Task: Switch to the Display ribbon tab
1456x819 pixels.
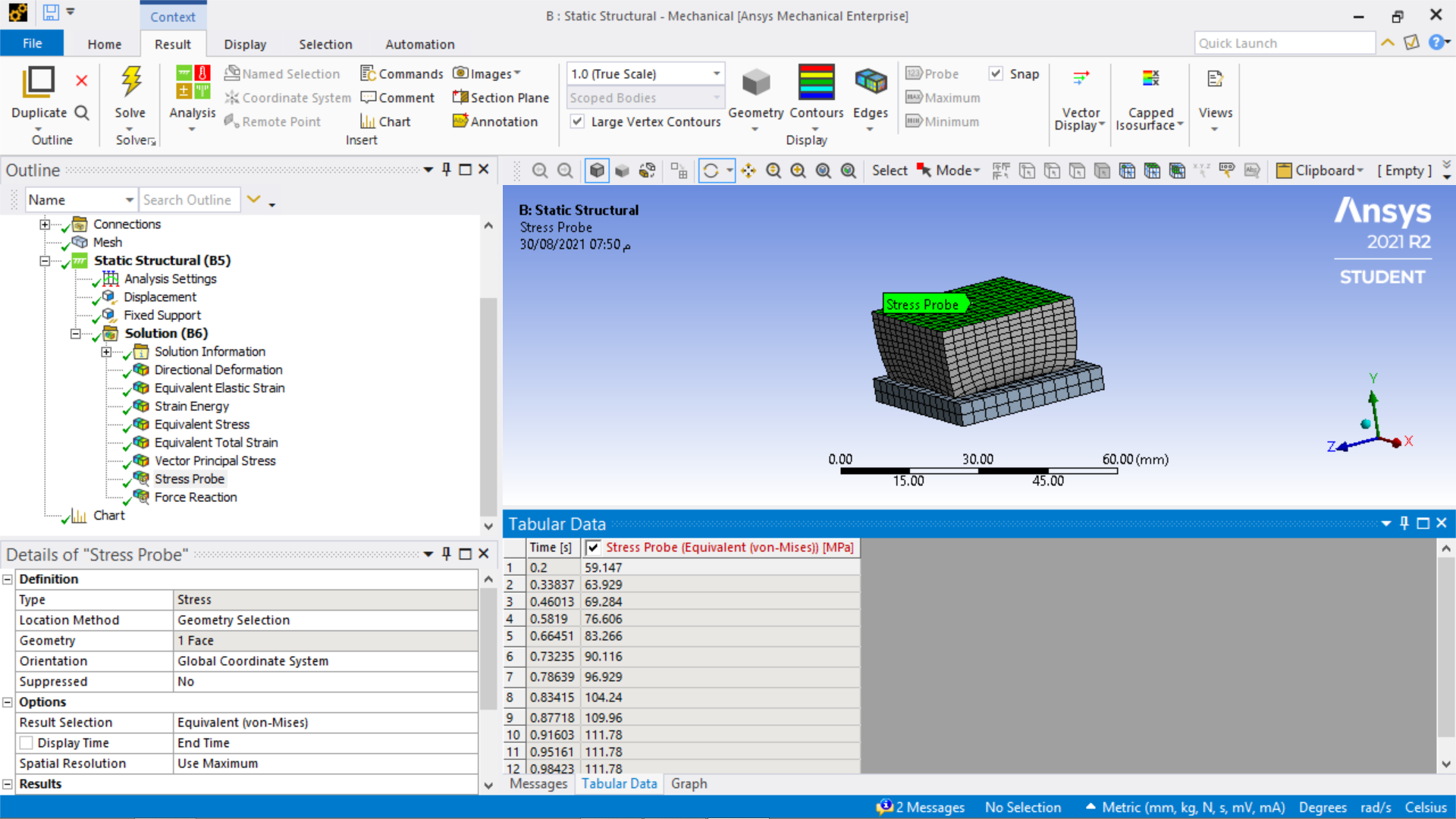Action: (245, 44)
